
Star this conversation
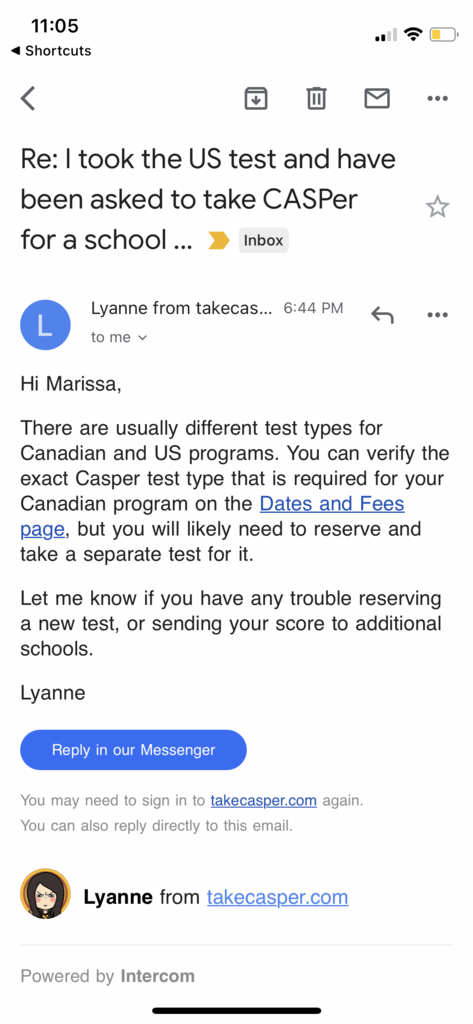pyautogui.click(x=437, y=208)
